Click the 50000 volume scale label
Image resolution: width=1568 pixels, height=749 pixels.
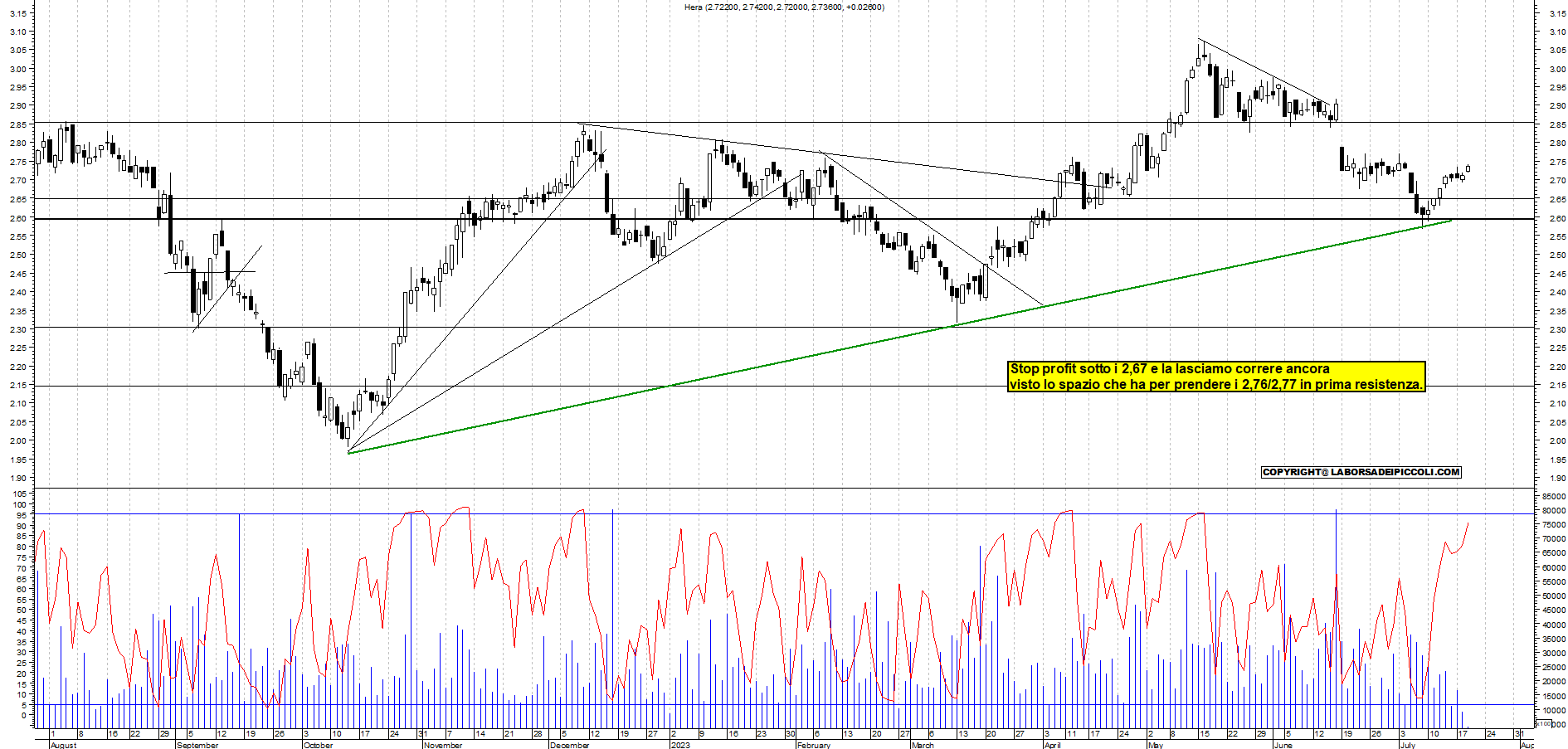click(x=1554, y=596)
